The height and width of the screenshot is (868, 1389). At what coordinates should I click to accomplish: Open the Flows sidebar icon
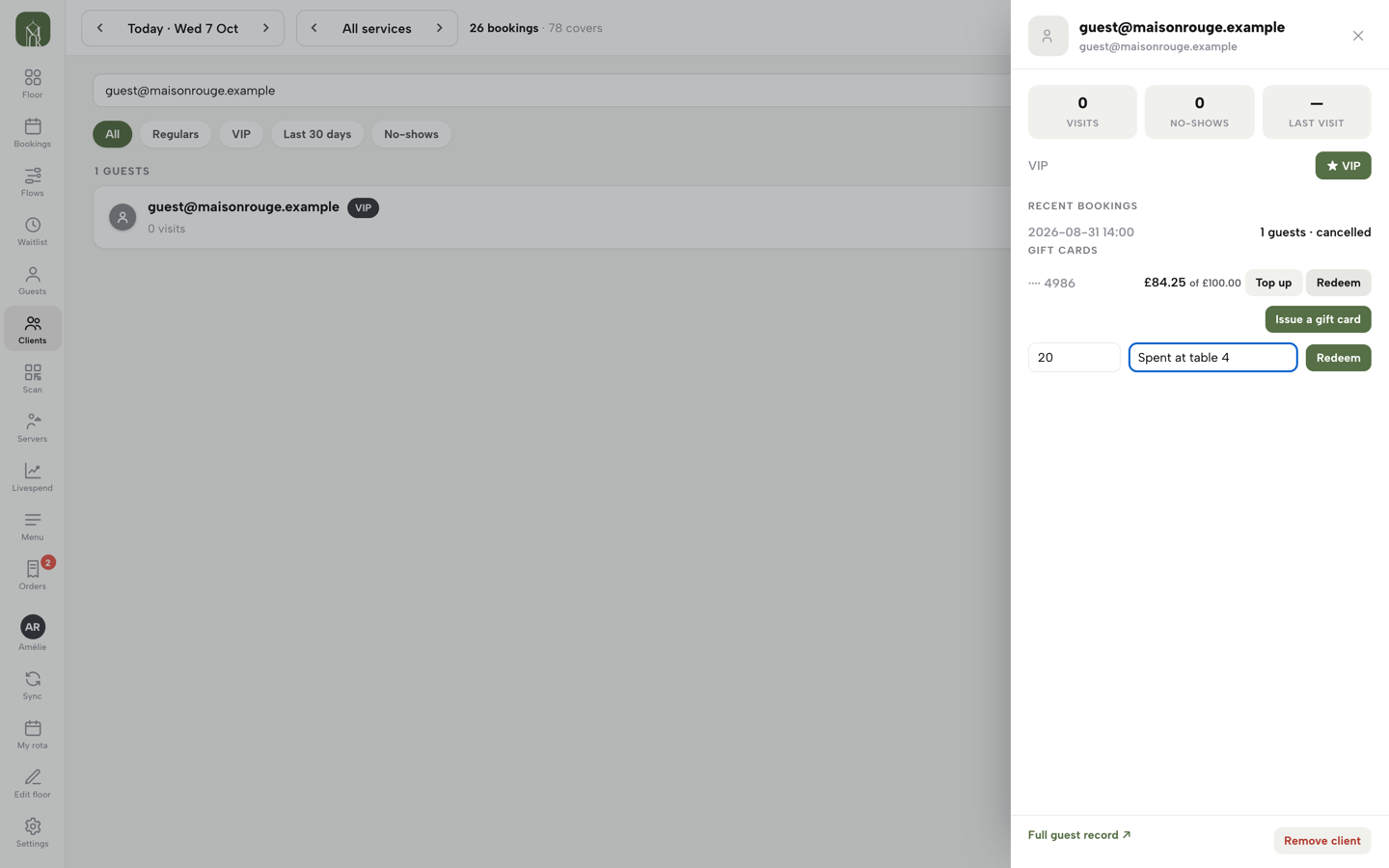point(33,182)
